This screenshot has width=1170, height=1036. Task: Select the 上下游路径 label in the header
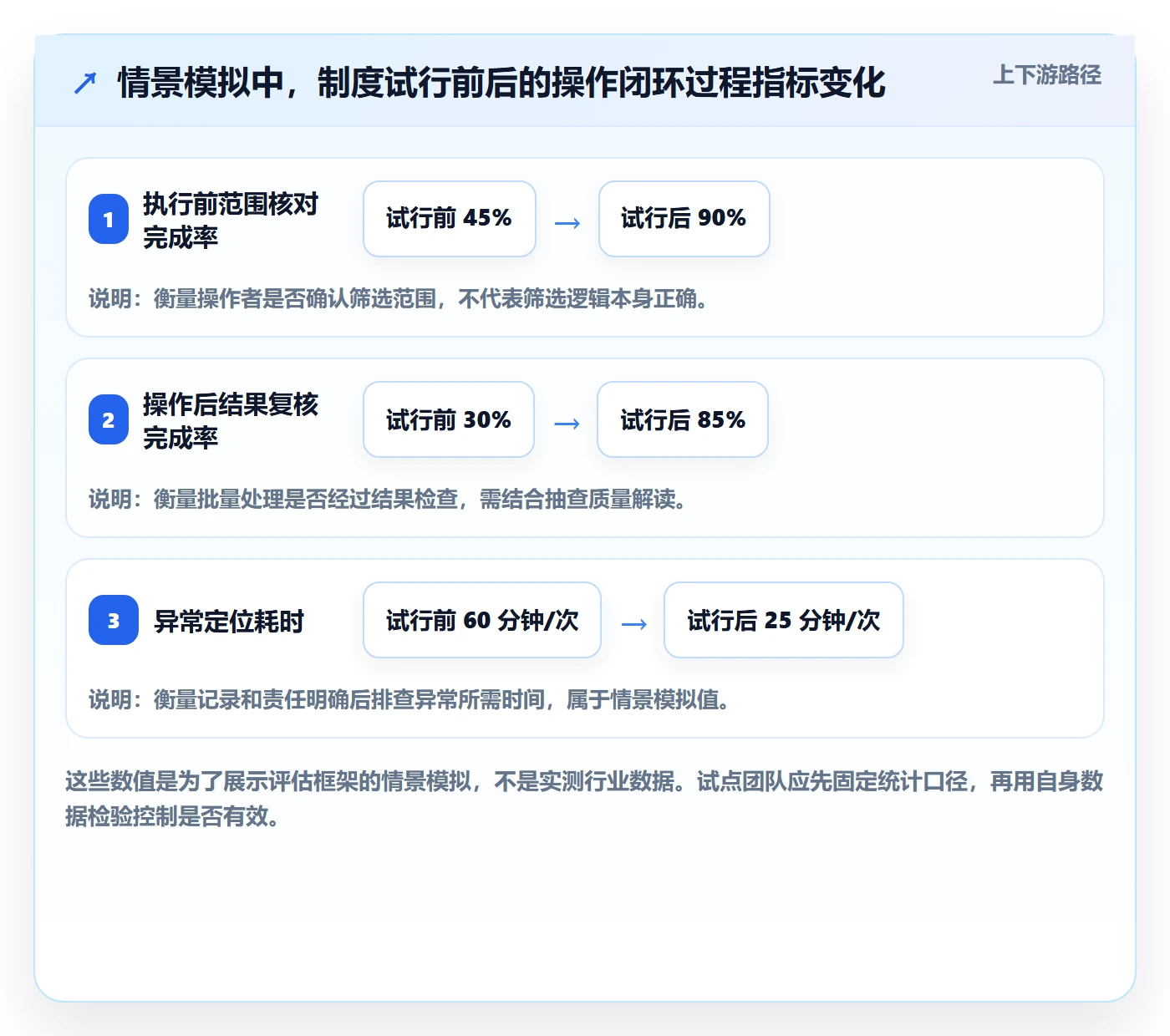tap(1047, 75)
